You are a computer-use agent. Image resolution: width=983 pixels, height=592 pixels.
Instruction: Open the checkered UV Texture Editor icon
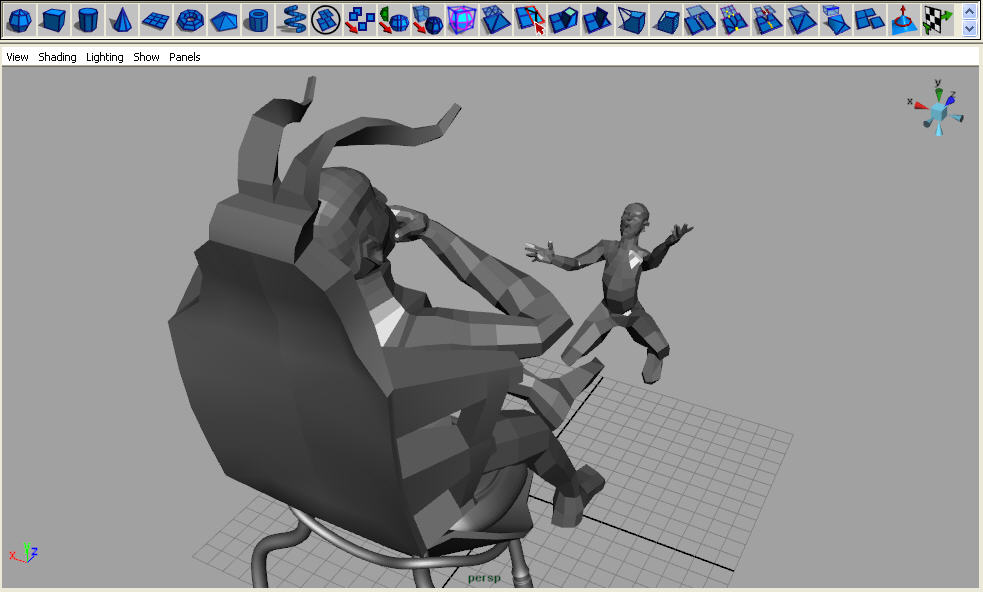[x=938, y=20]
